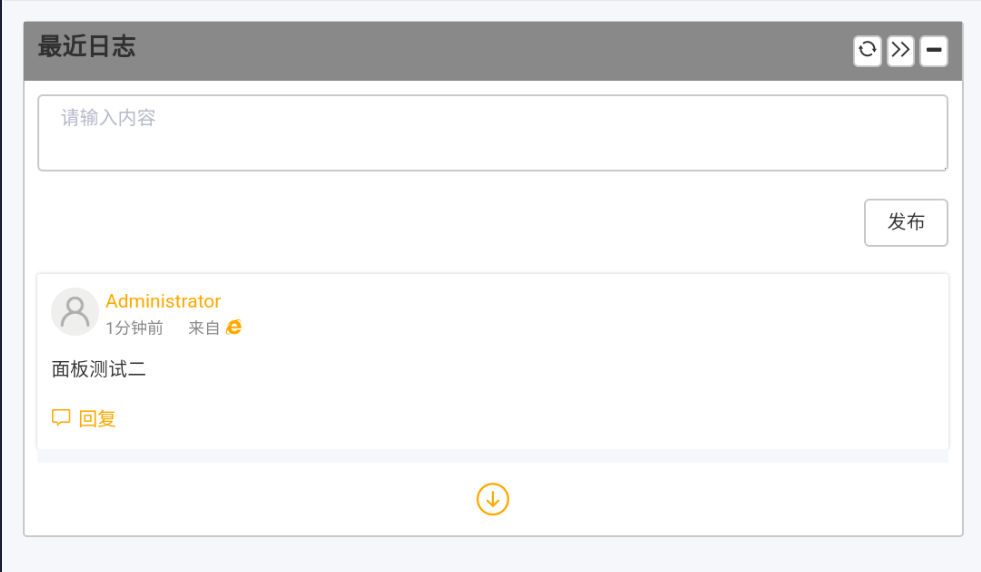
Task: Click the gray divider strip below the post
Action: pos(492,456)
